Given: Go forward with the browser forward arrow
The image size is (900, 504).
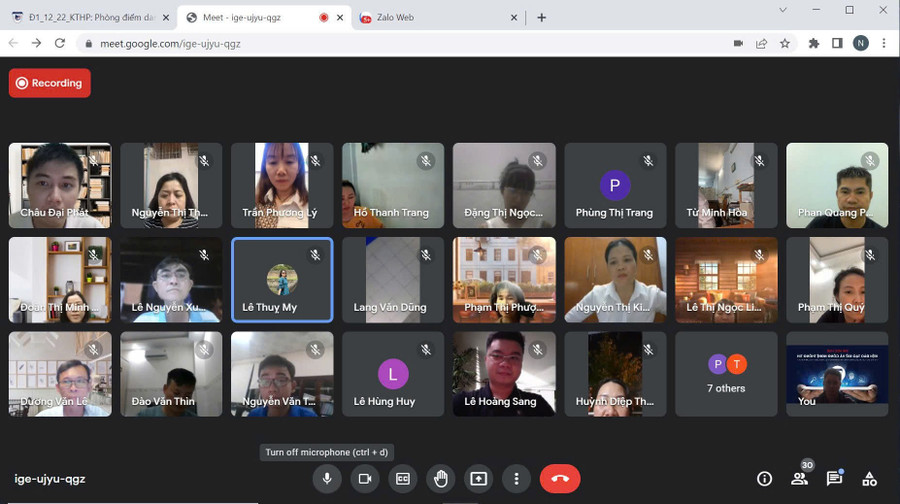Looking at the screenshot, I should click(36, 43).
